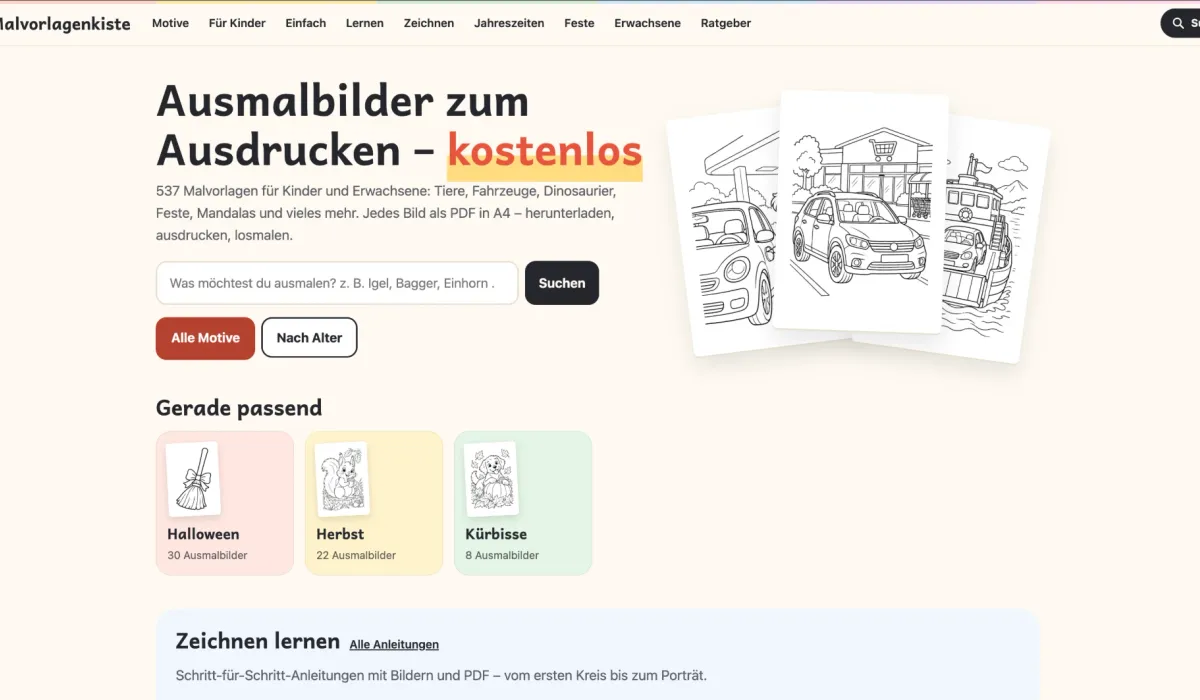Focus the 'Was möchtest du ausmalen?' search field
This screenshot has width=1200, height=700.
click(x=337, y=283)
